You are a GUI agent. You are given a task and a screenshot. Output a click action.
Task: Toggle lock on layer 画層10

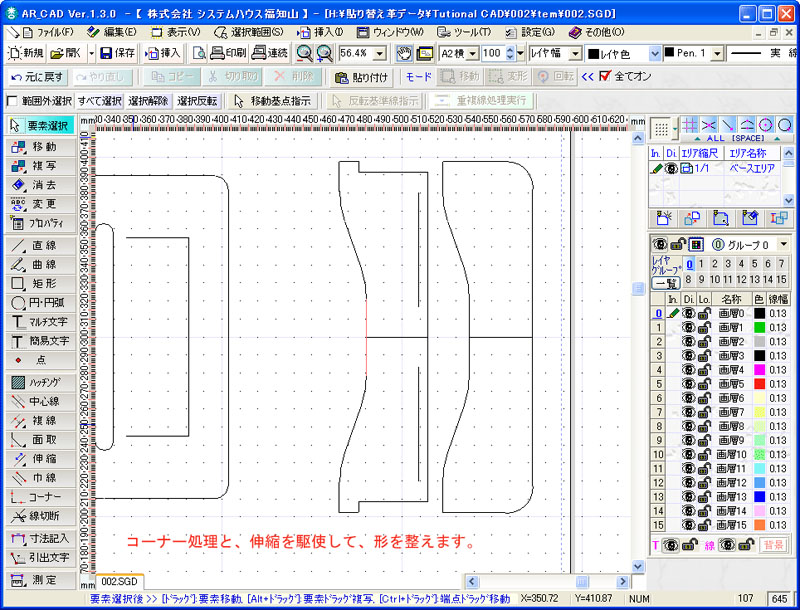click(x=705, y=454)
